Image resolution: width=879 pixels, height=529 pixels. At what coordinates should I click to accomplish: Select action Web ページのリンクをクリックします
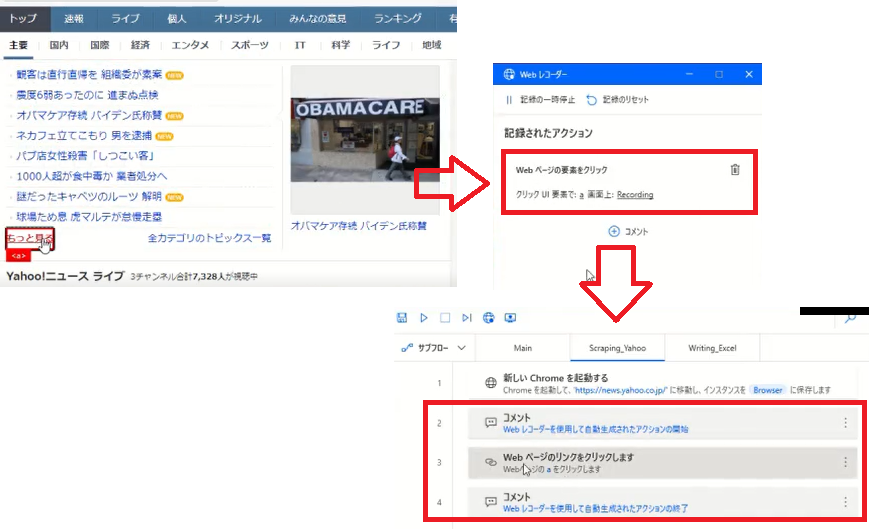pos(663,462)
